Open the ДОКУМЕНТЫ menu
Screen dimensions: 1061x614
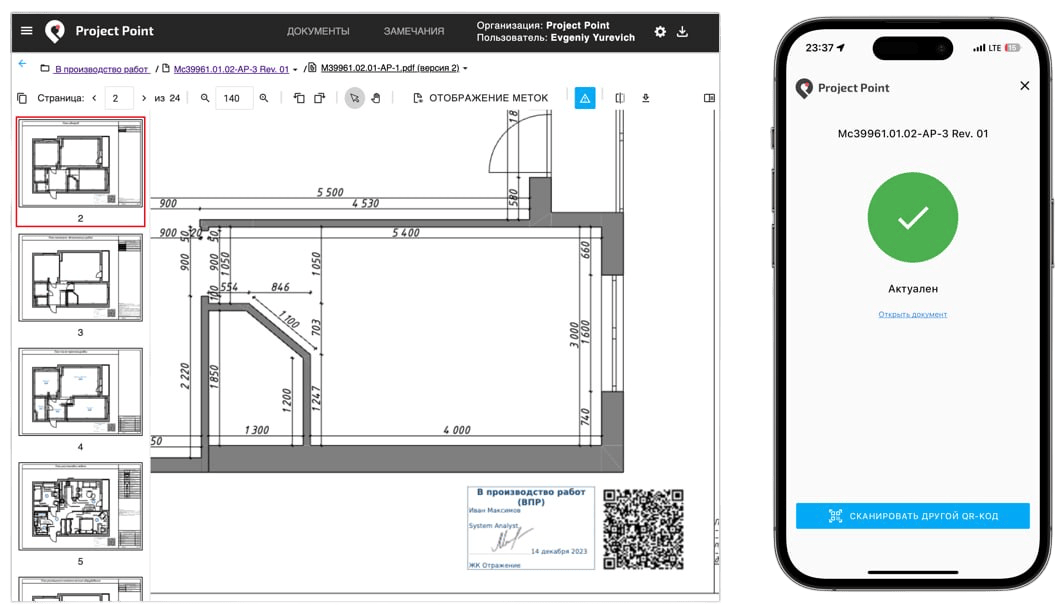point(318,31)
